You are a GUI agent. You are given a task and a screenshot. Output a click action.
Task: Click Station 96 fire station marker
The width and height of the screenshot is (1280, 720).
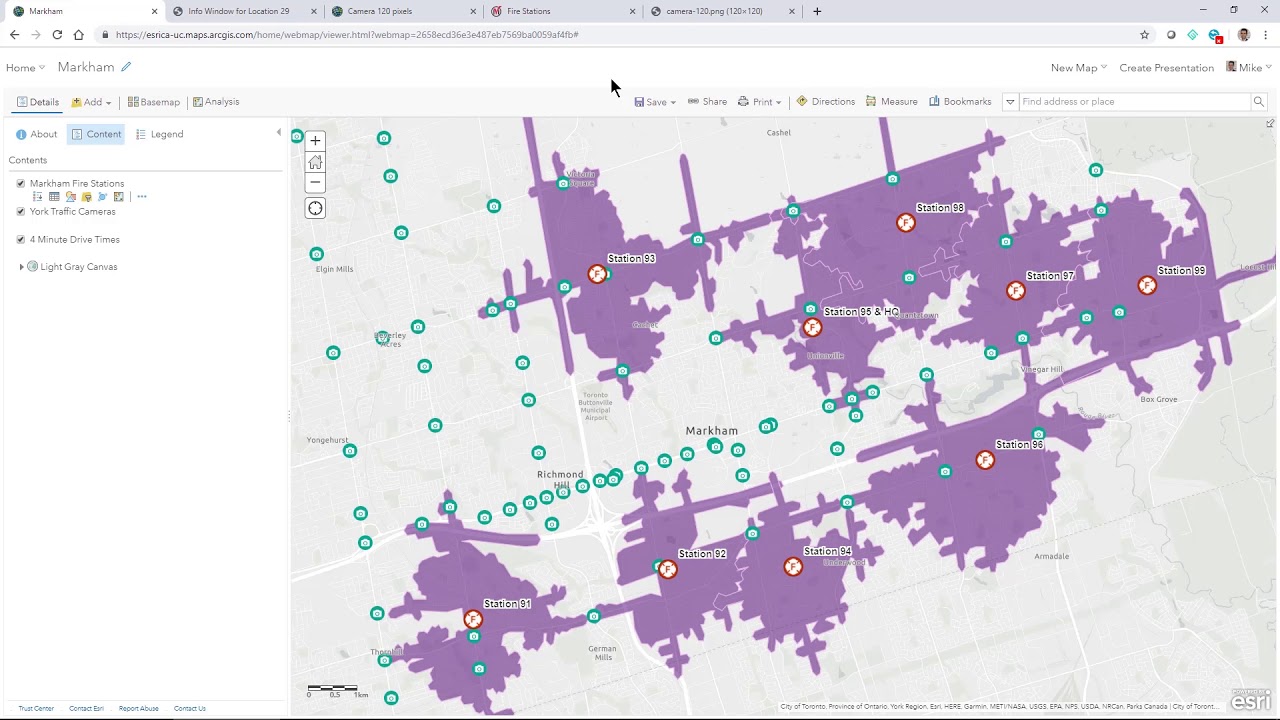(x=985, y=460)
